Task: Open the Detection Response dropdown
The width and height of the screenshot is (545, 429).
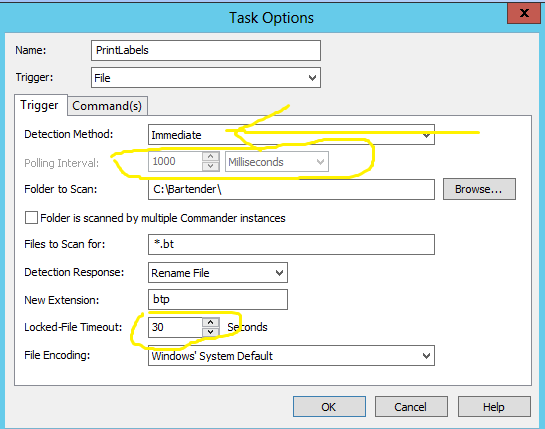Action: pyautogui.click(x=218, y=273)
